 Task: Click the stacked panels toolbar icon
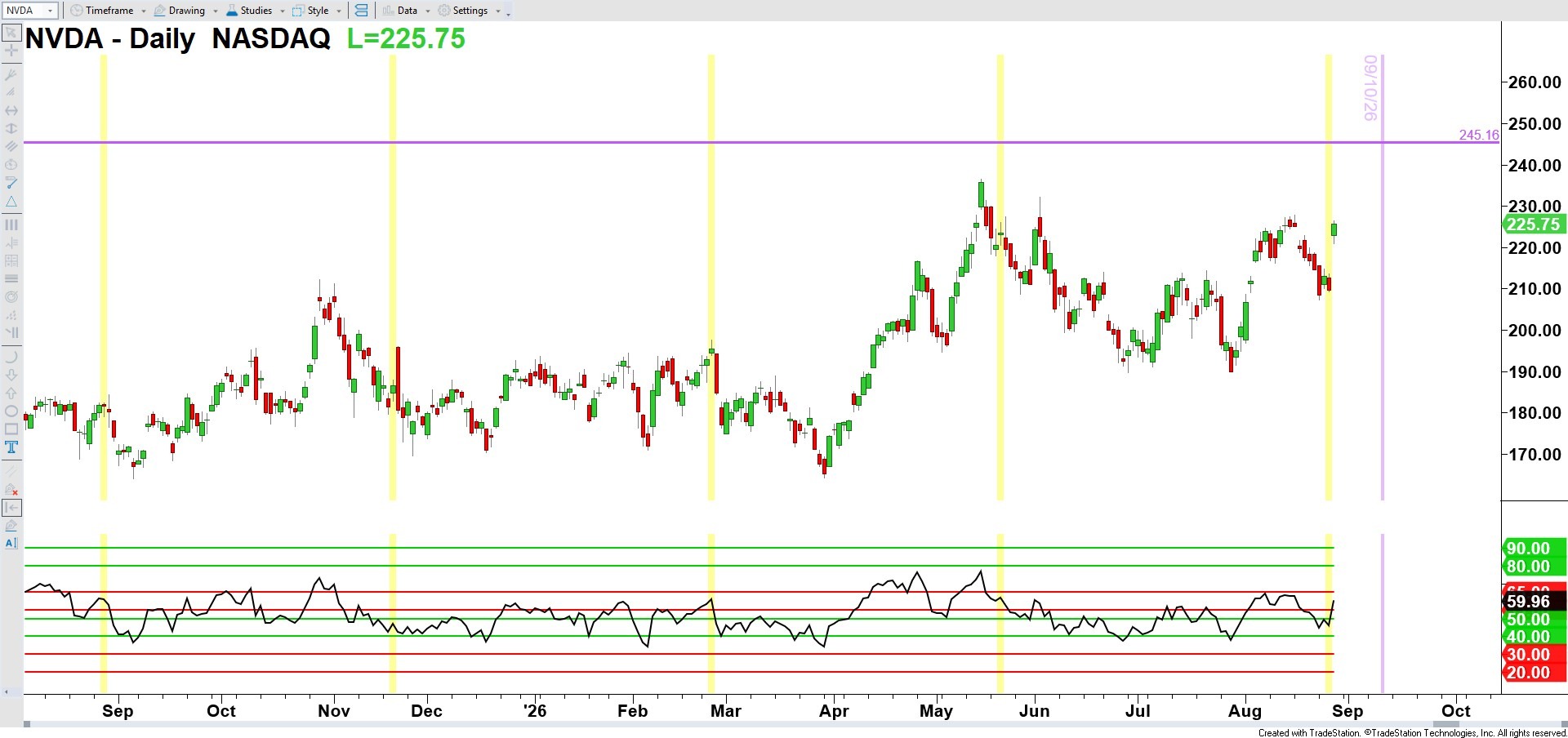coord(361,11)
